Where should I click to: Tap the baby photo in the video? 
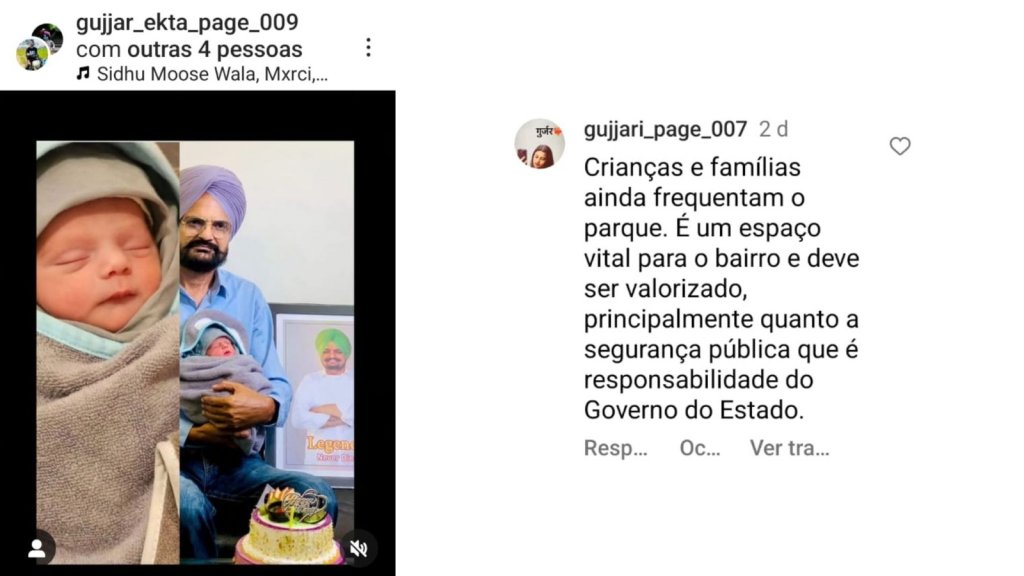108,352
